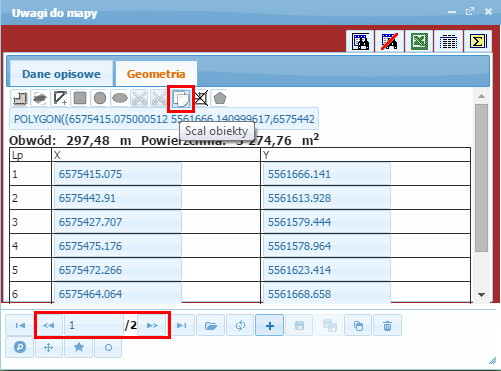Click the crossed-out square delete geometry icon
Image resolution: width=501 pixels, height=371 pixels.
[x=201, y=98]
